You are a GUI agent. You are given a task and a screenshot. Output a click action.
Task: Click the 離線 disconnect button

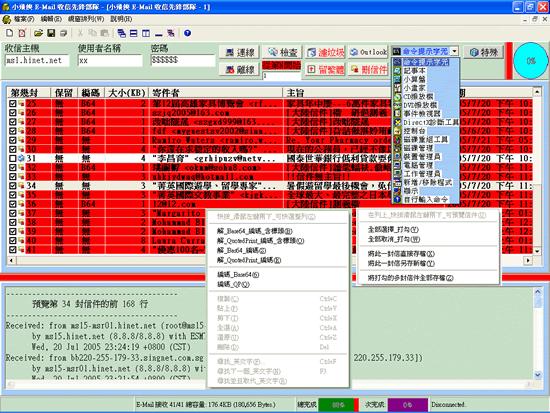click(x=240, y=69)
